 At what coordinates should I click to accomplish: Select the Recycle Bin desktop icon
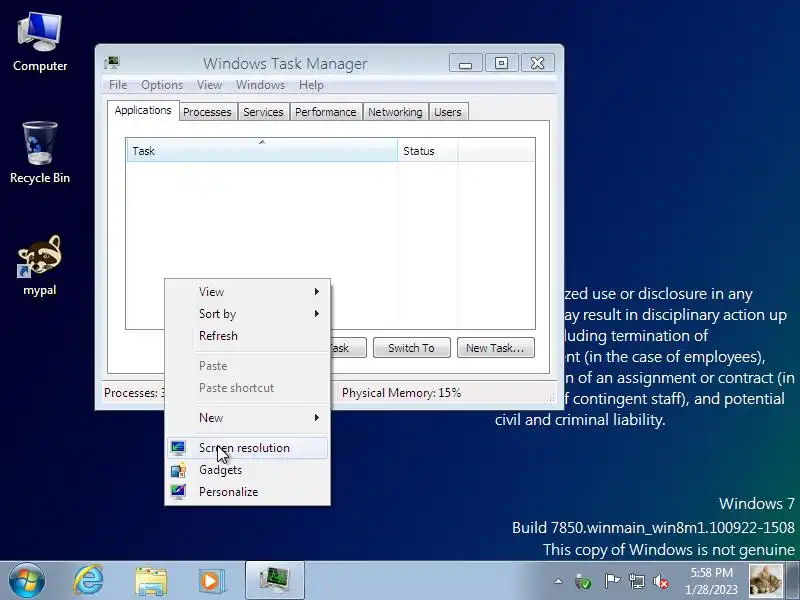(40, 153)
